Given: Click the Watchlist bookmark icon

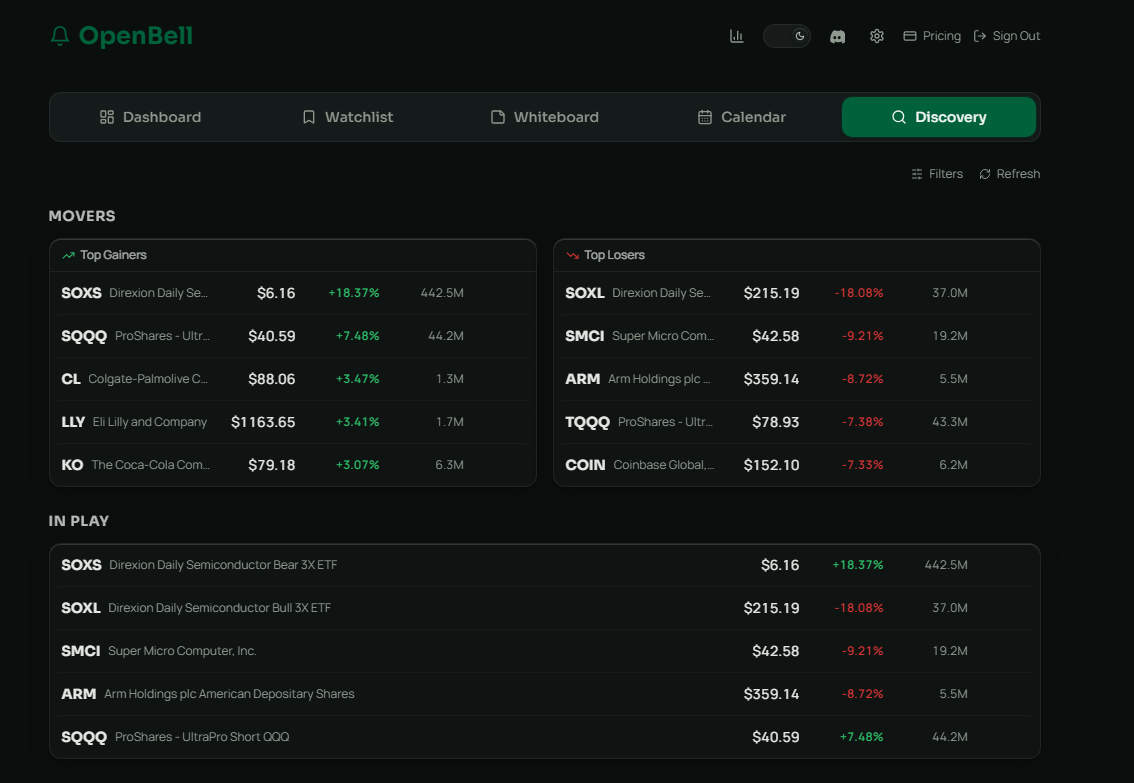Looking at the screenshot, I should pyautogui.click(x=309, y=117).
